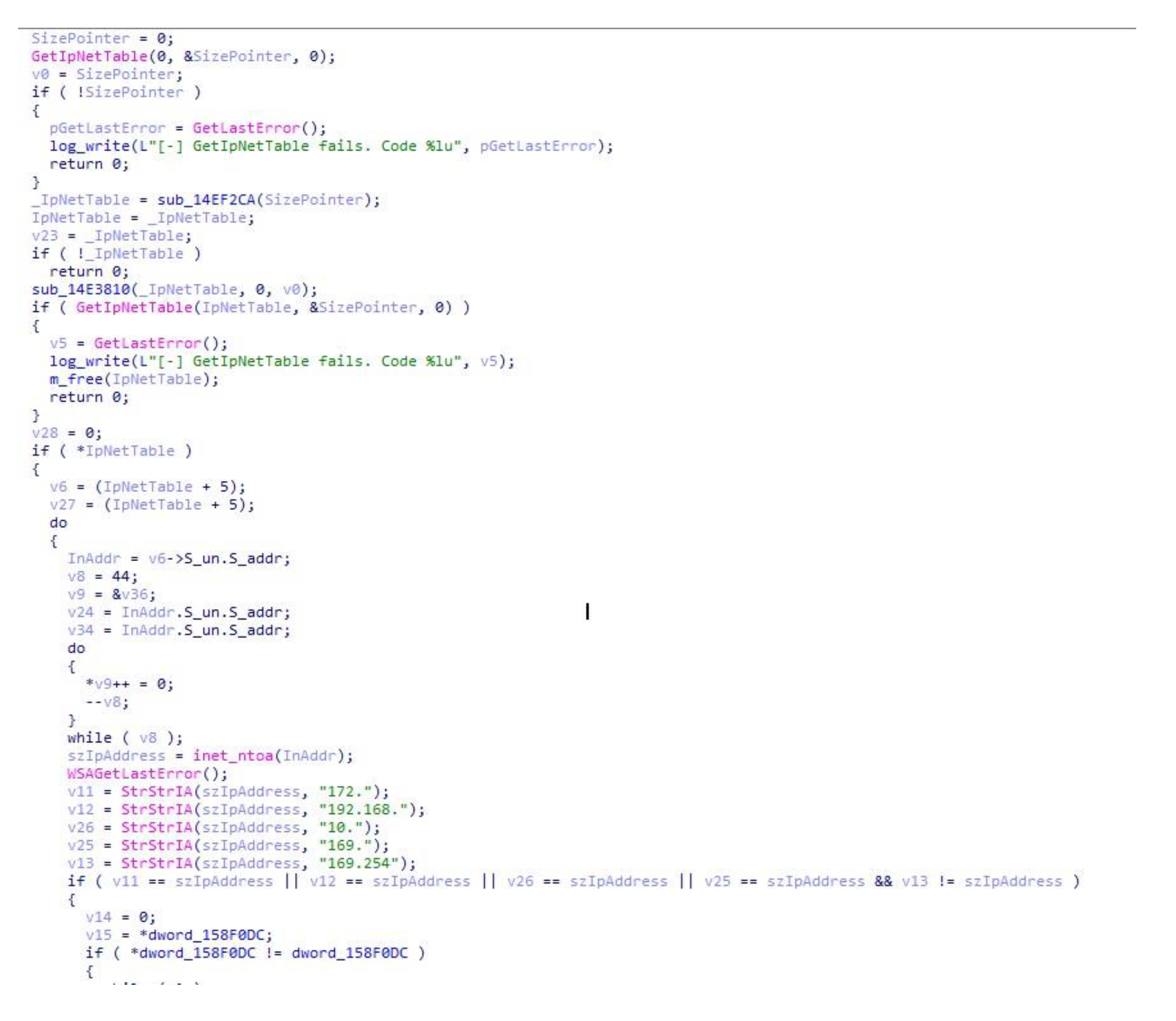
Task: Click the first log_write call
Action: pyautogui.click(x=89, y=146)
